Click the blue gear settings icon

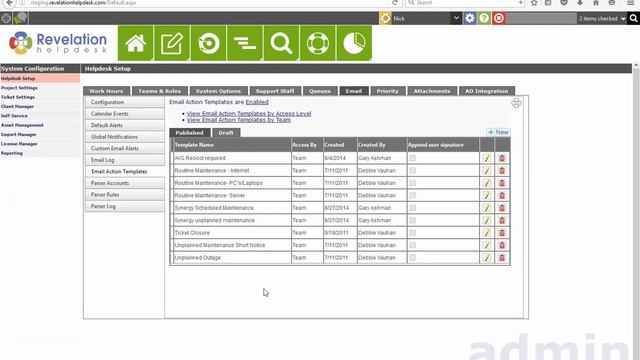pos(470,18)
